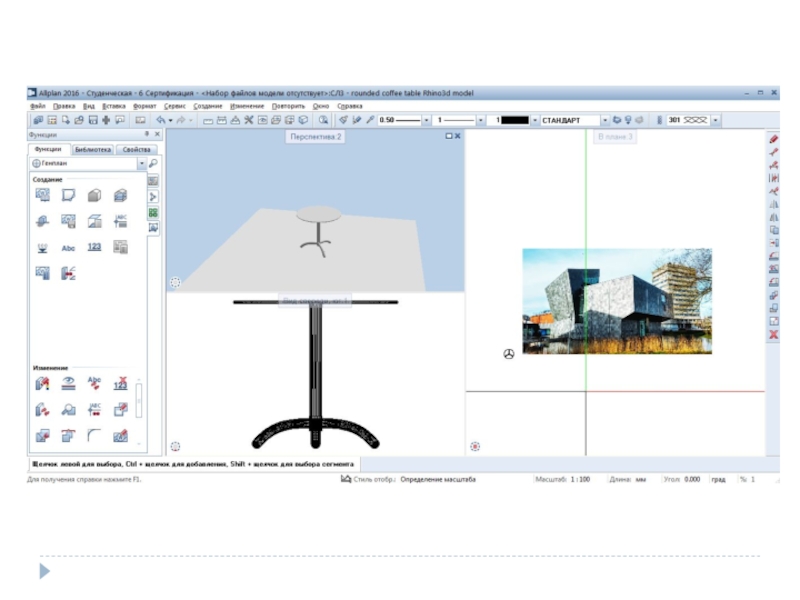Expand the СТАНДАРТ style dropdown
800x600 pixels.
click(x=605, y=120)
